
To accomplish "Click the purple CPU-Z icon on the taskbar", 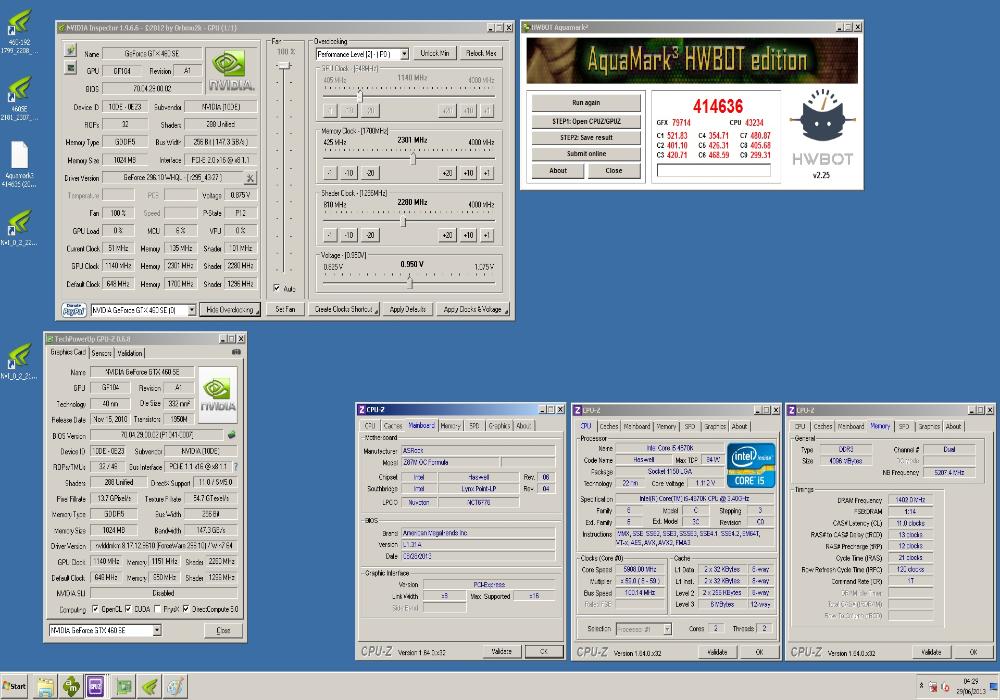I will pyautogui.click(x=96, y=687).
